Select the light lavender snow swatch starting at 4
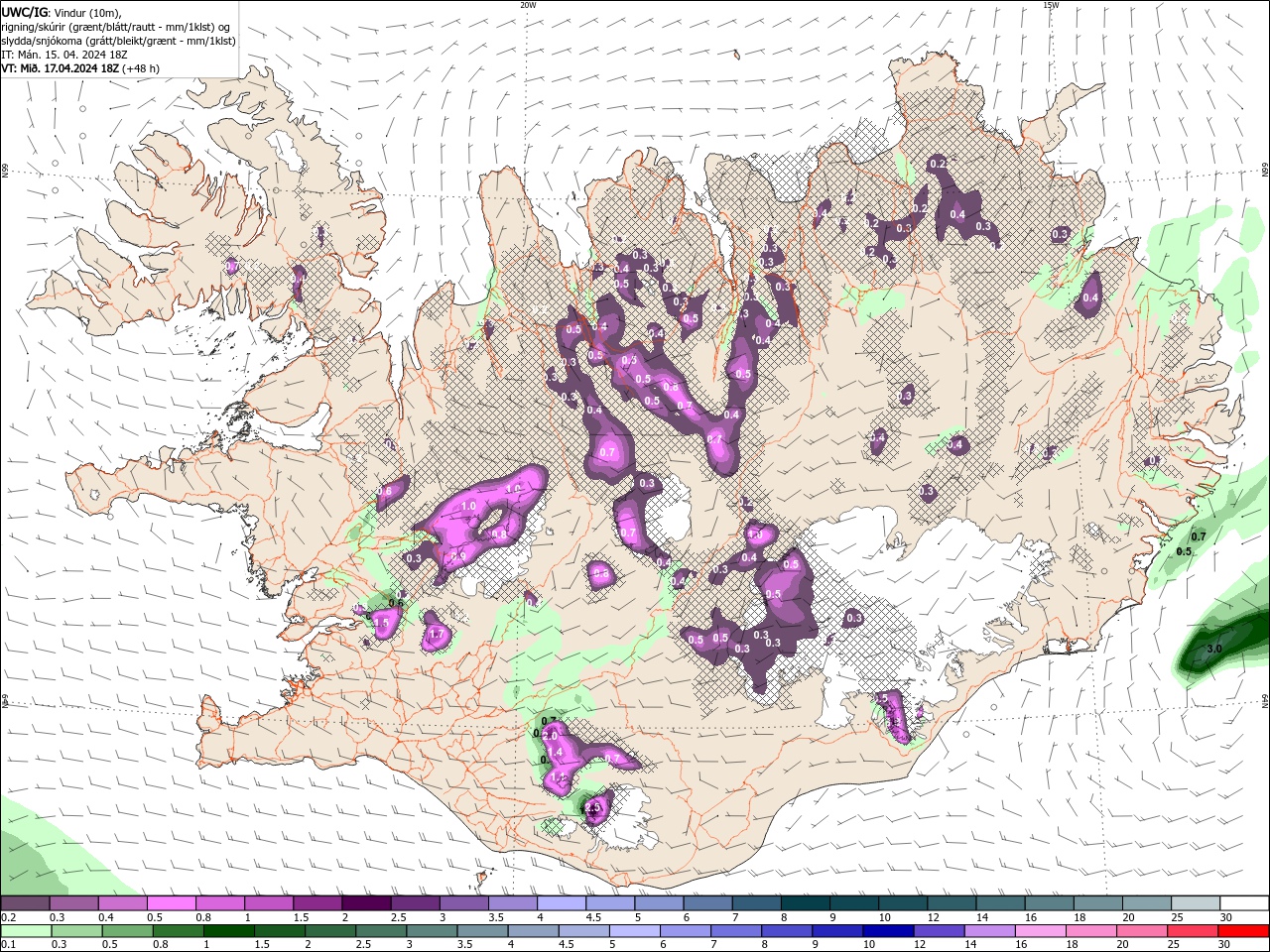This screenshot has height=952, width=1270. click(562, 903)
